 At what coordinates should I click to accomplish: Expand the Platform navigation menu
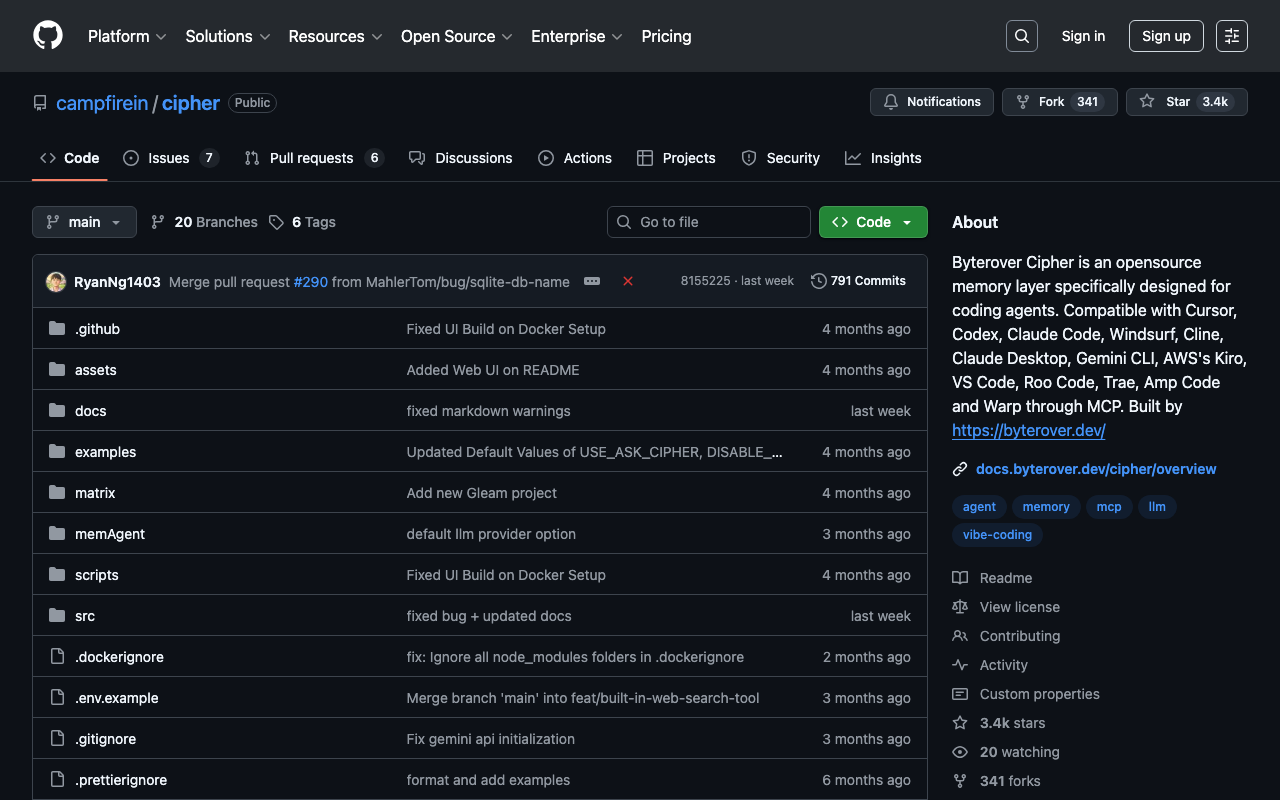click(x=127, y=36)
